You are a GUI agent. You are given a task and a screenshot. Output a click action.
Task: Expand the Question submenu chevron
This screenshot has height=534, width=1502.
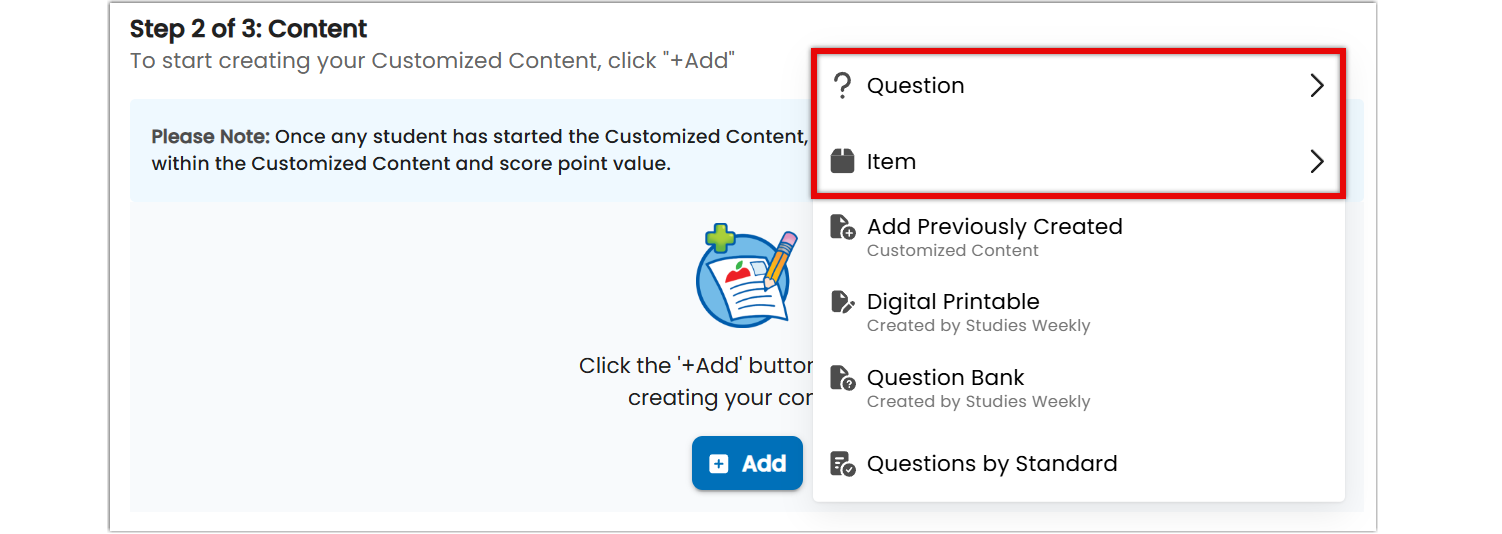tap(1317, 86)
